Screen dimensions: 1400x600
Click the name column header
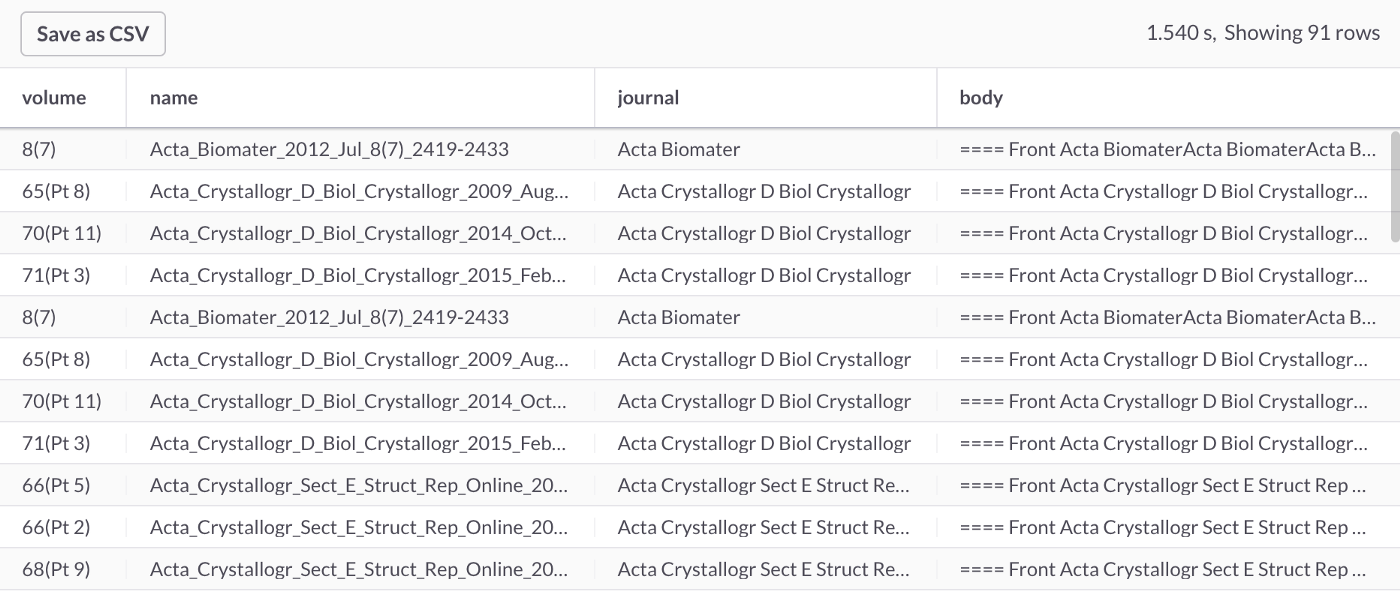click(174, 98)
